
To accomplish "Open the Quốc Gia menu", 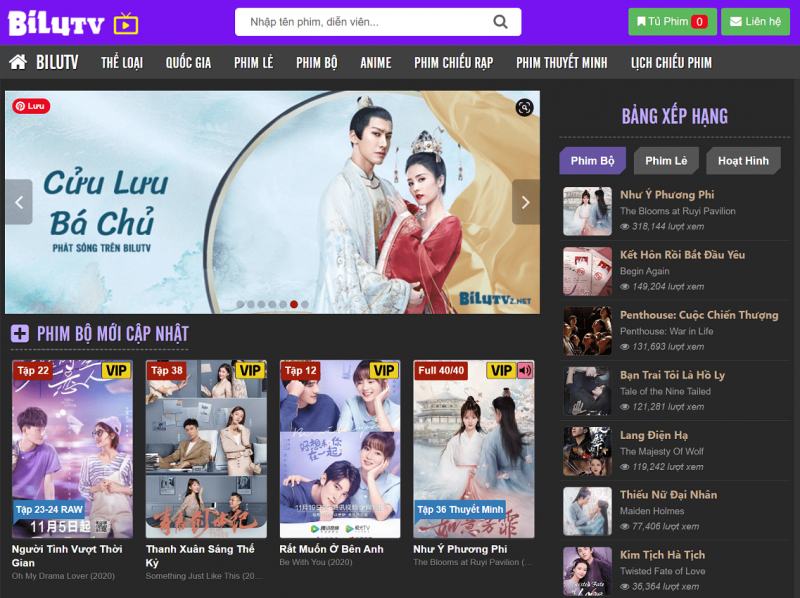I will pos(188,62).
